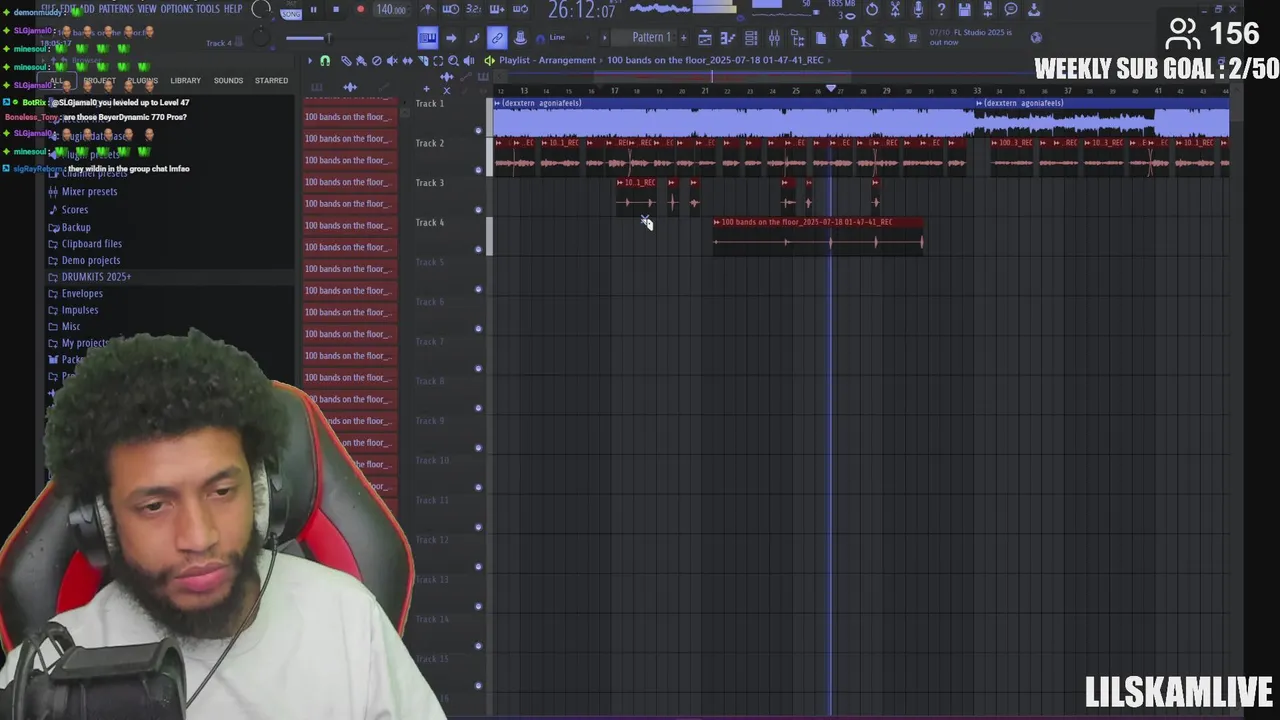Image resolution: width=1280 pixels, height=720 pixels.
Task: Select the playlist Paint brush tool
Action: (361, 61)
